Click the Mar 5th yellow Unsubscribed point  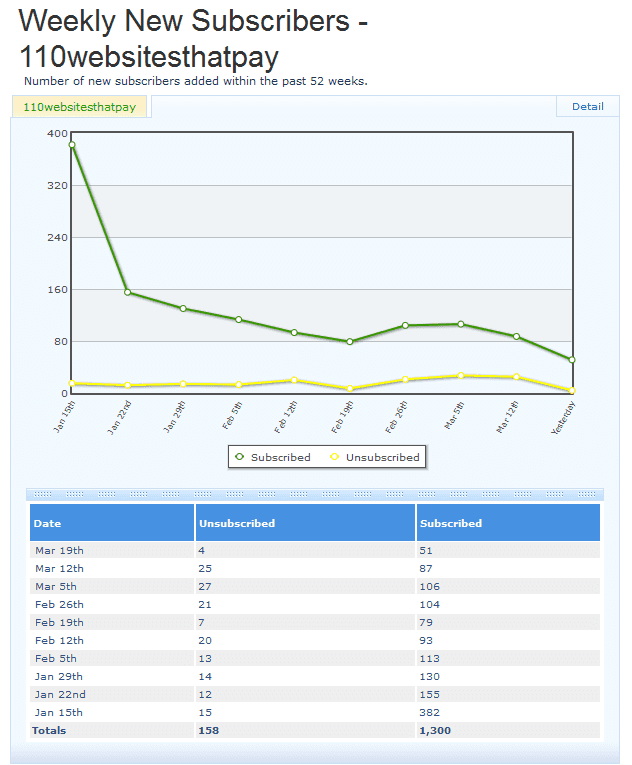click(x=461, y=376)
